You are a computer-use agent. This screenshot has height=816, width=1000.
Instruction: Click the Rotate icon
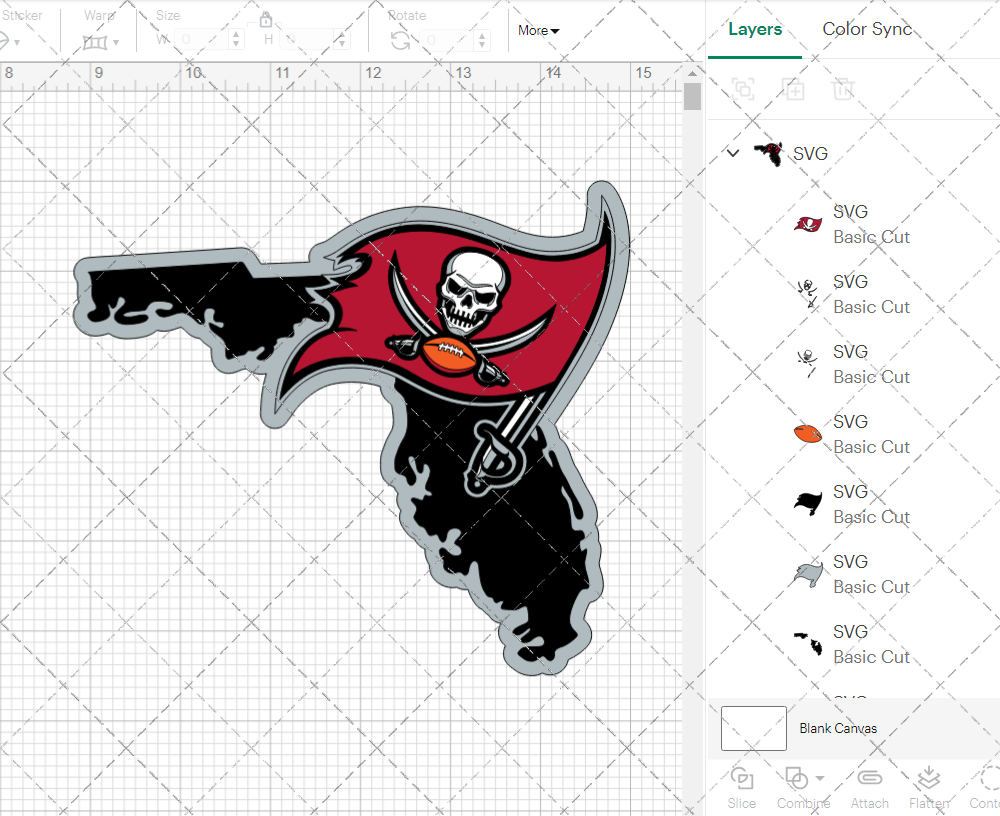[401, 41]
